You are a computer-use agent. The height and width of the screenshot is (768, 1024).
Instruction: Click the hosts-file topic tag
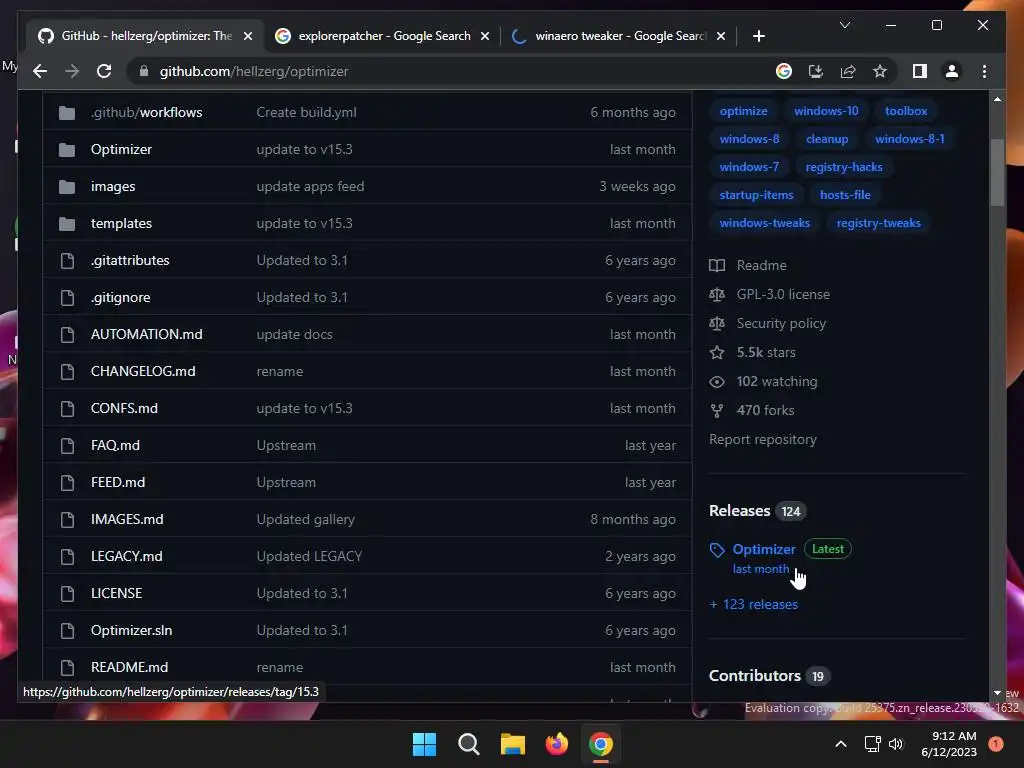845,195
